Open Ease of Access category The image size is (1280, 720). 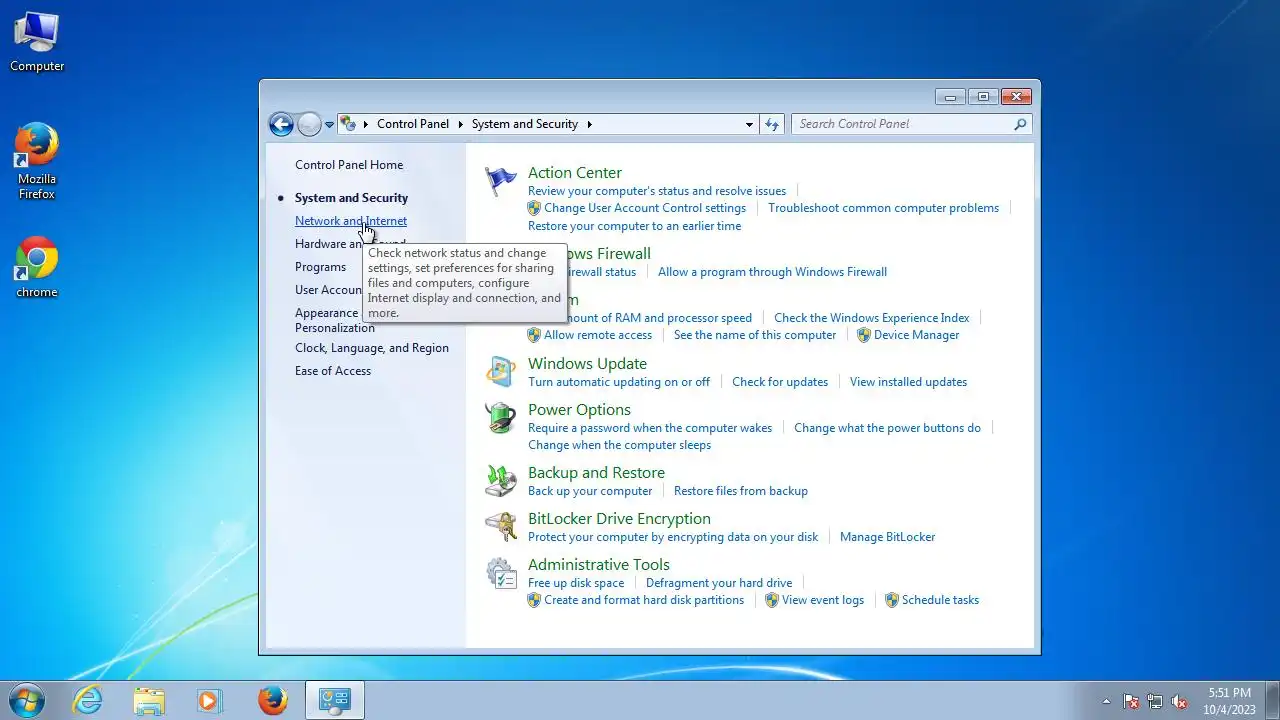[x=333, y=371]
